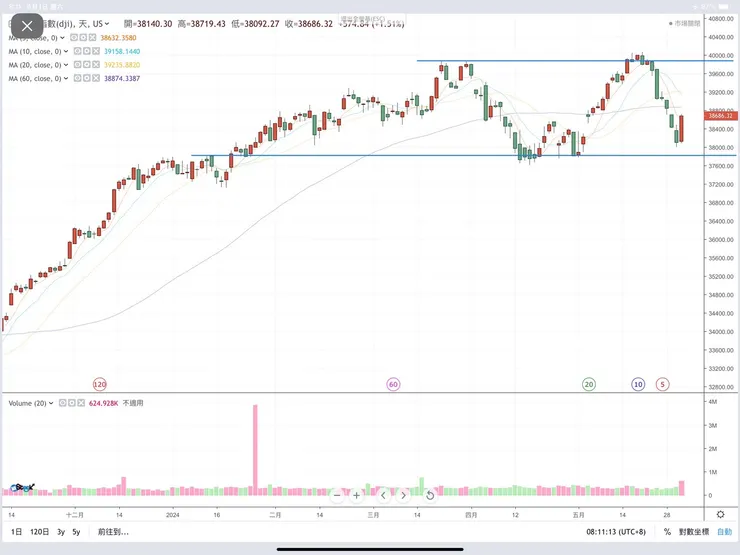Remove the MA (5) indicator

(x=92, y=38)
